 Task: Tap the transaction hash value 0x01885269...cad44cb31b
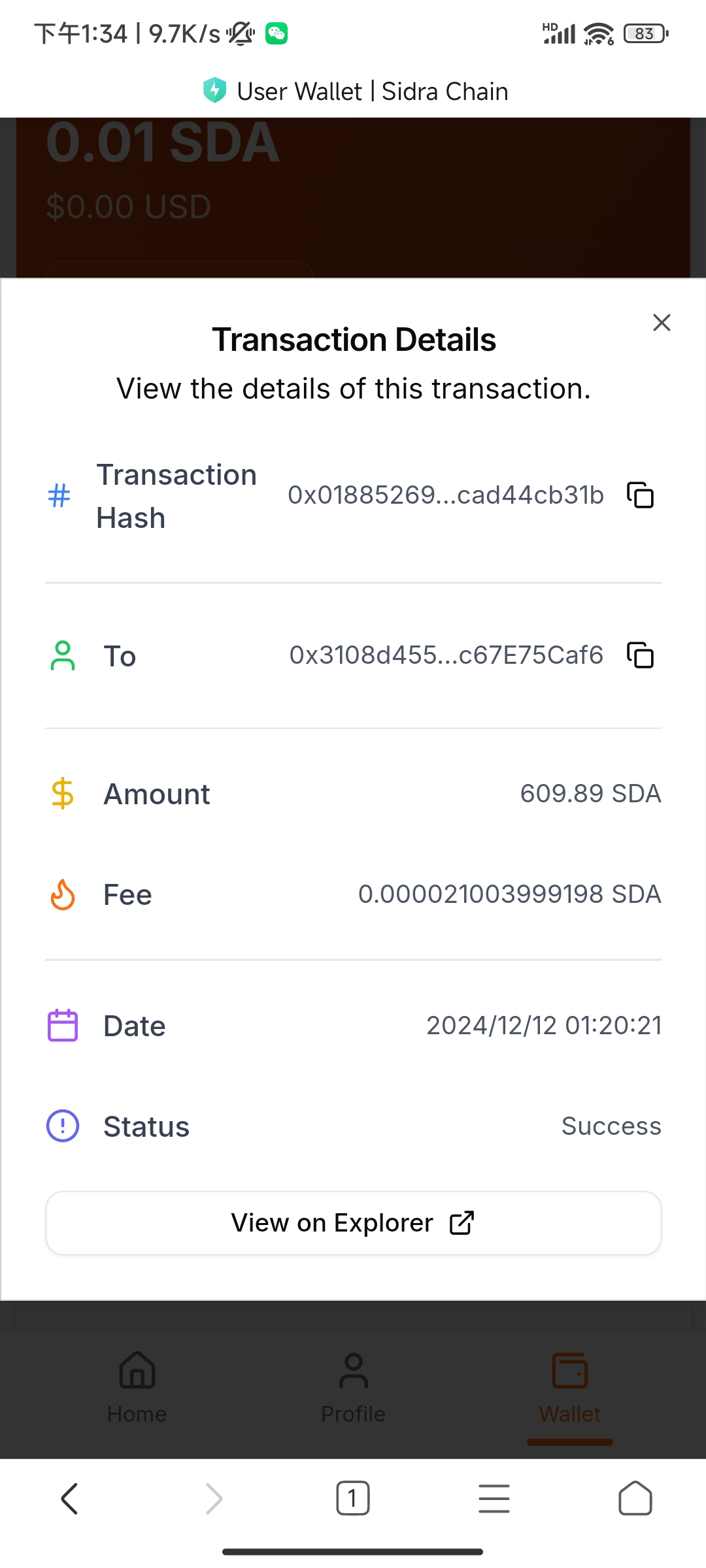[446, 495]
